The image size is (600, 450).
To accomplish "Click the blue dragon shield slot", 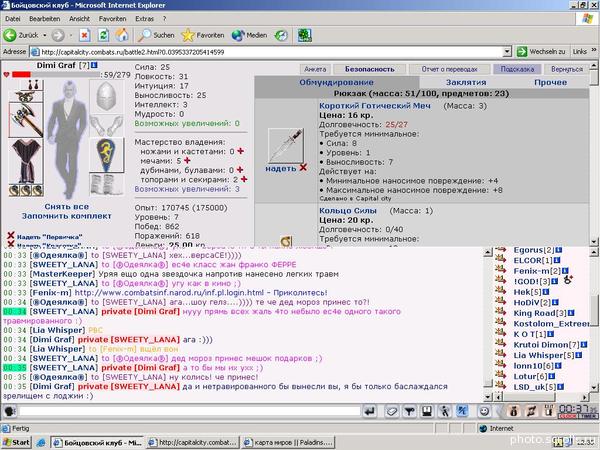I will (x=106, y=155).
